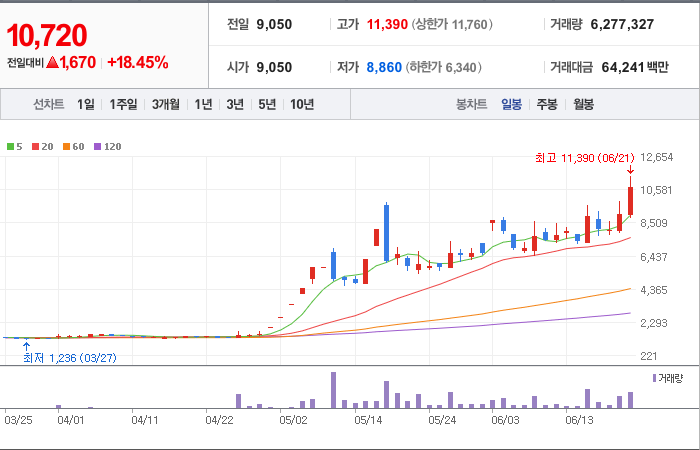Viewport: 700px width, 450px height.
Task: Click the 최저 1,236 (03/27) label
Action: coord(70,358)
